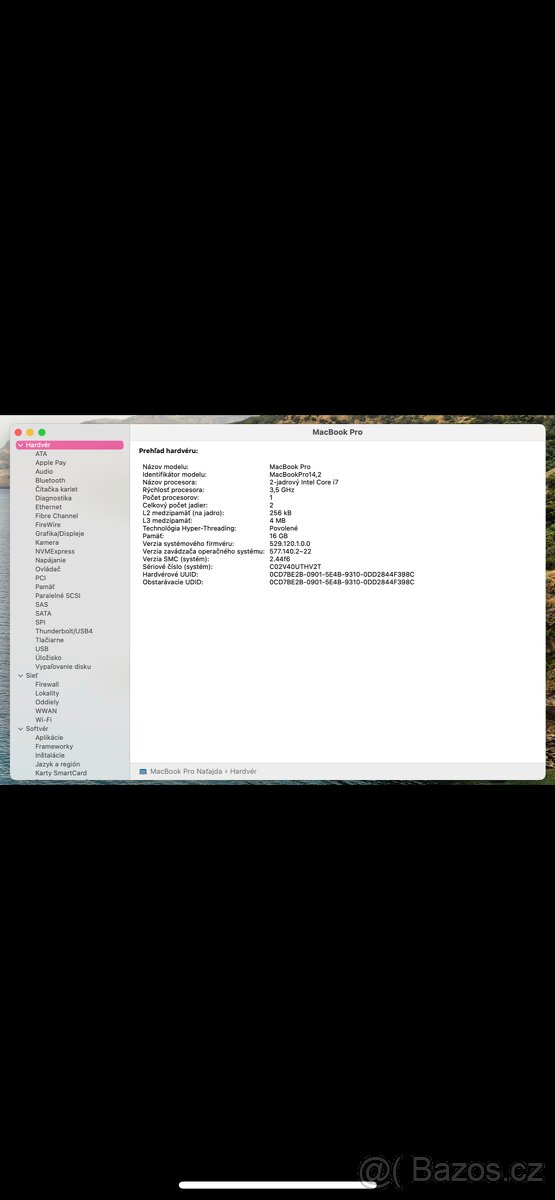Open Vypaľovanie disku entry
This screenshot has height=1200, width=555.
63,666
